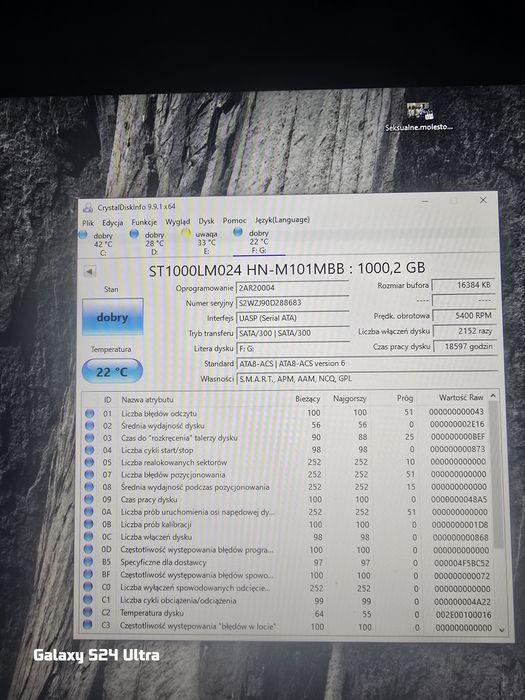Click the Czas pracy dysku value 18597 godzin
Screen dimensions: 525x700
pyautogui.click(x=465, y=346)
